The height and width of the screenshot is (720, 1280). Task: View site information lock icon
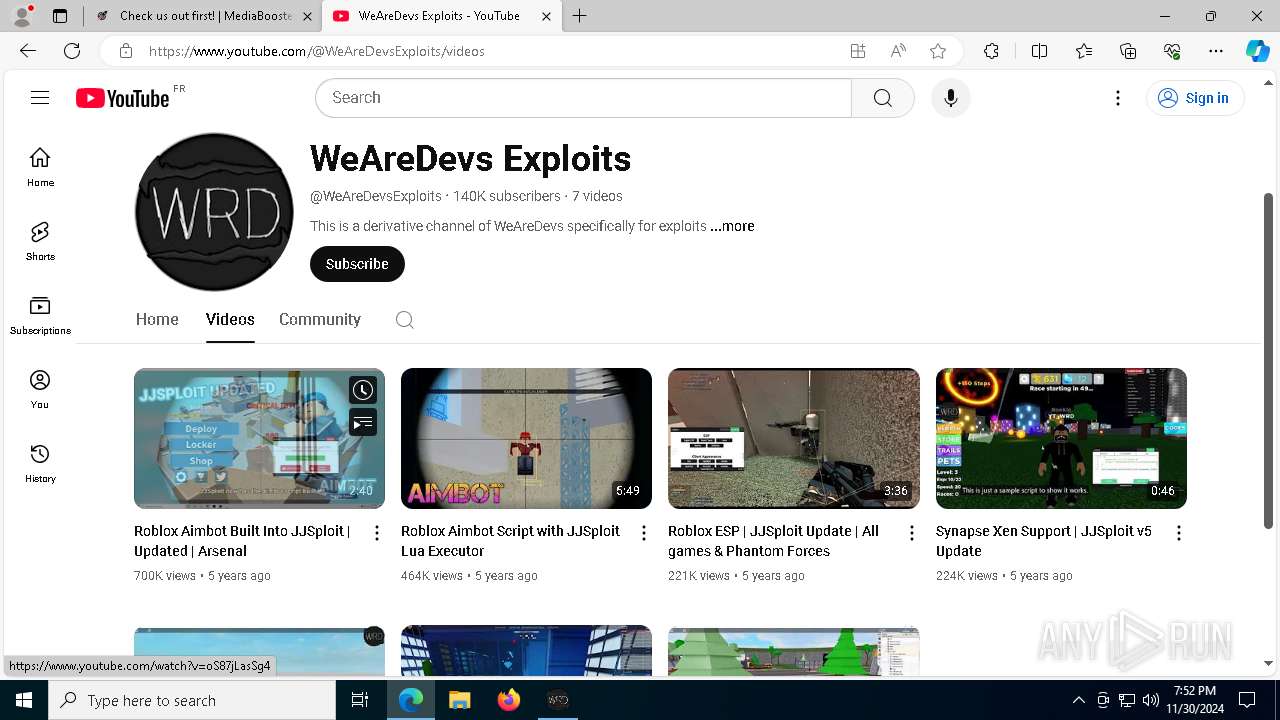pos(125,51)
